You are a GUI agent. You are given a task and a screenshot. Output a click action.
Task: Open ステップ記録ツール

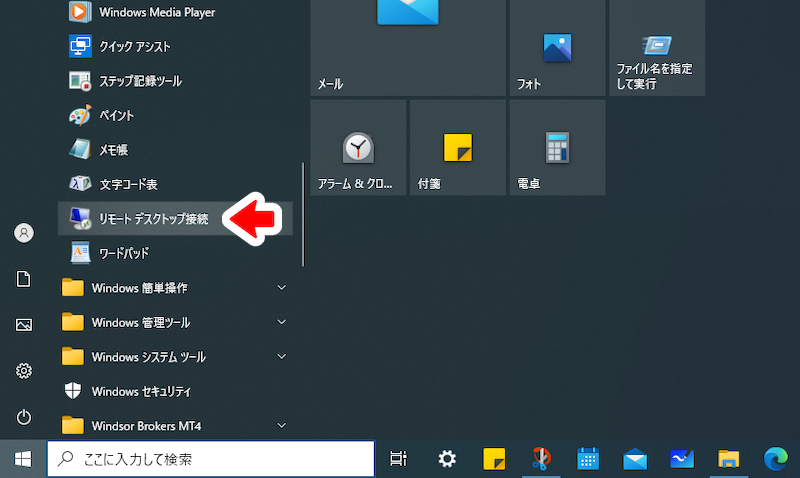pos(175,81)
